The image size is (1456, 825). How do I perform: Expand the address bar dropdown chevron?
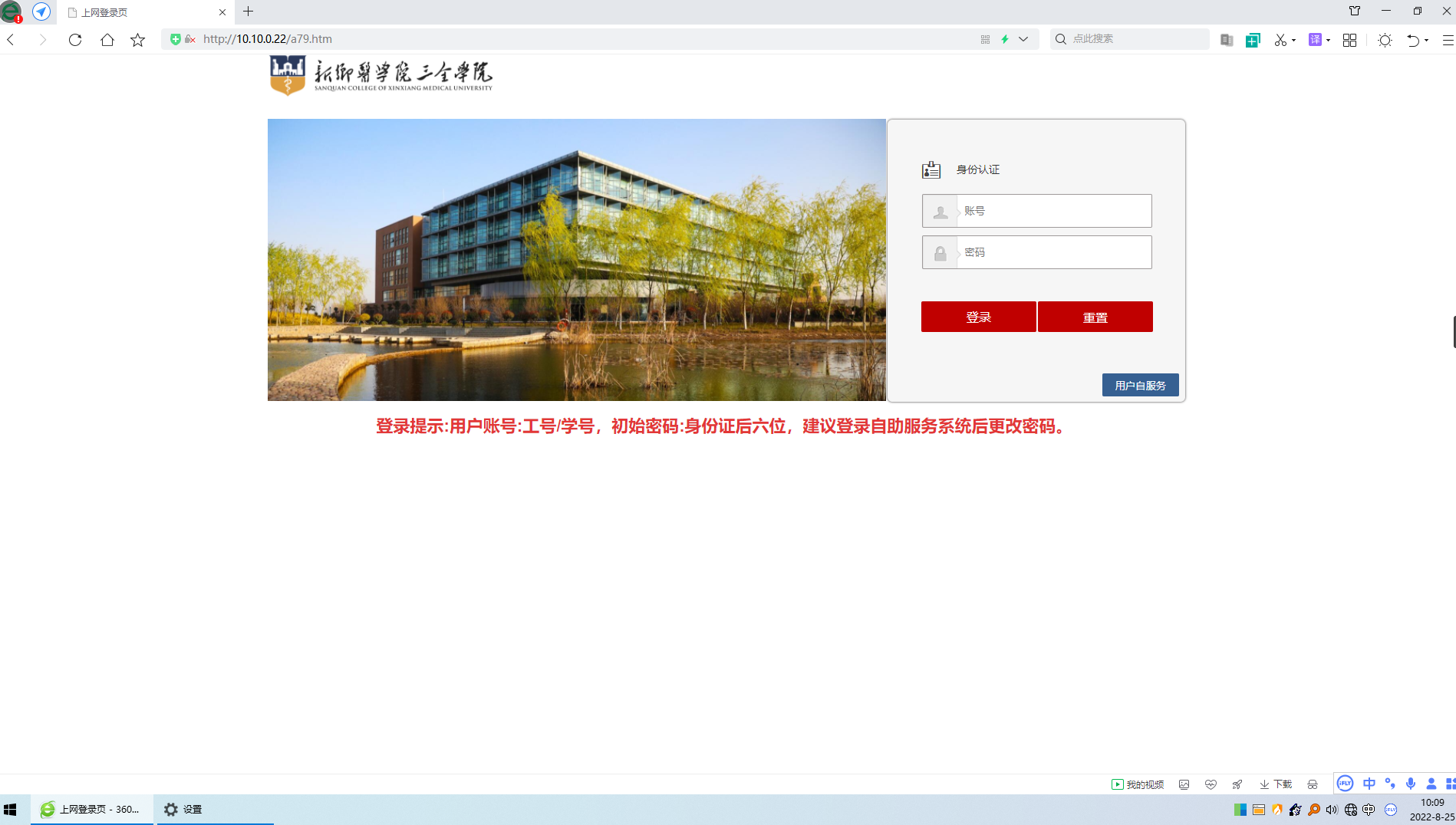(1023, 39)
